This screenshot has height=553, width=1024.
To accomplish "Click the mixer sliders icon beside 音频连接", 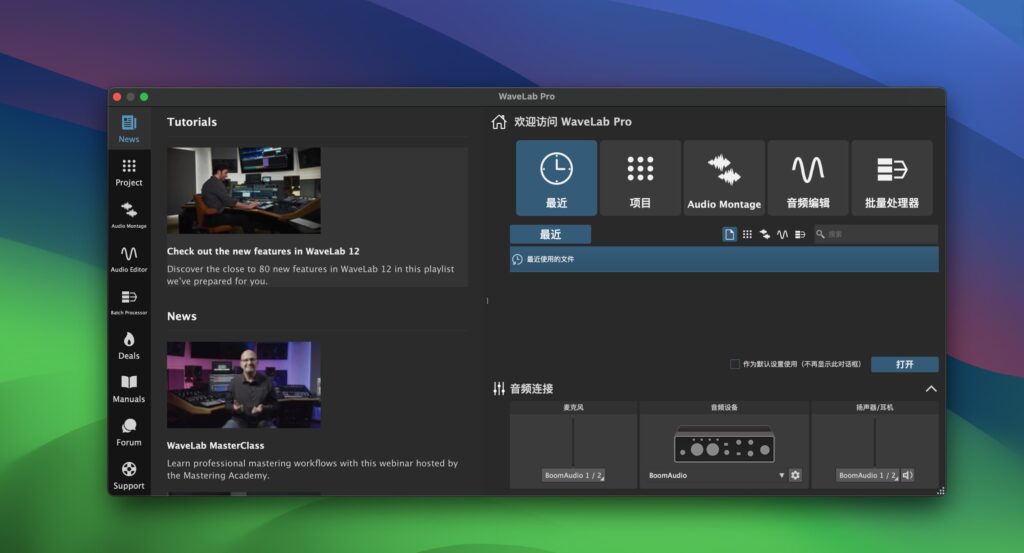I will pyautogui.click(x=499, y=389).
